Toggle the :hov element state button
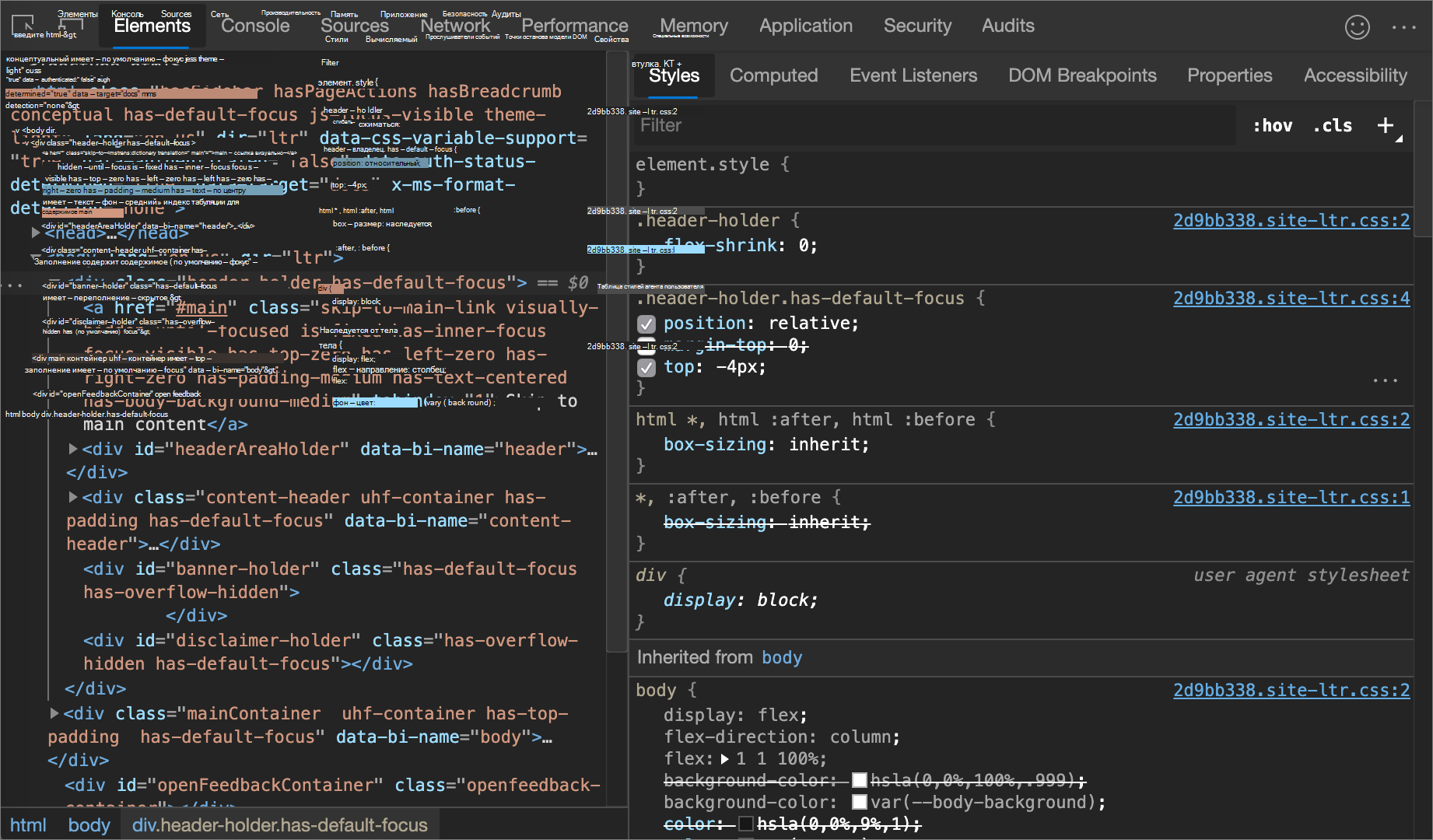Viewport: 1433px width, 840px height. (1272, 125)
